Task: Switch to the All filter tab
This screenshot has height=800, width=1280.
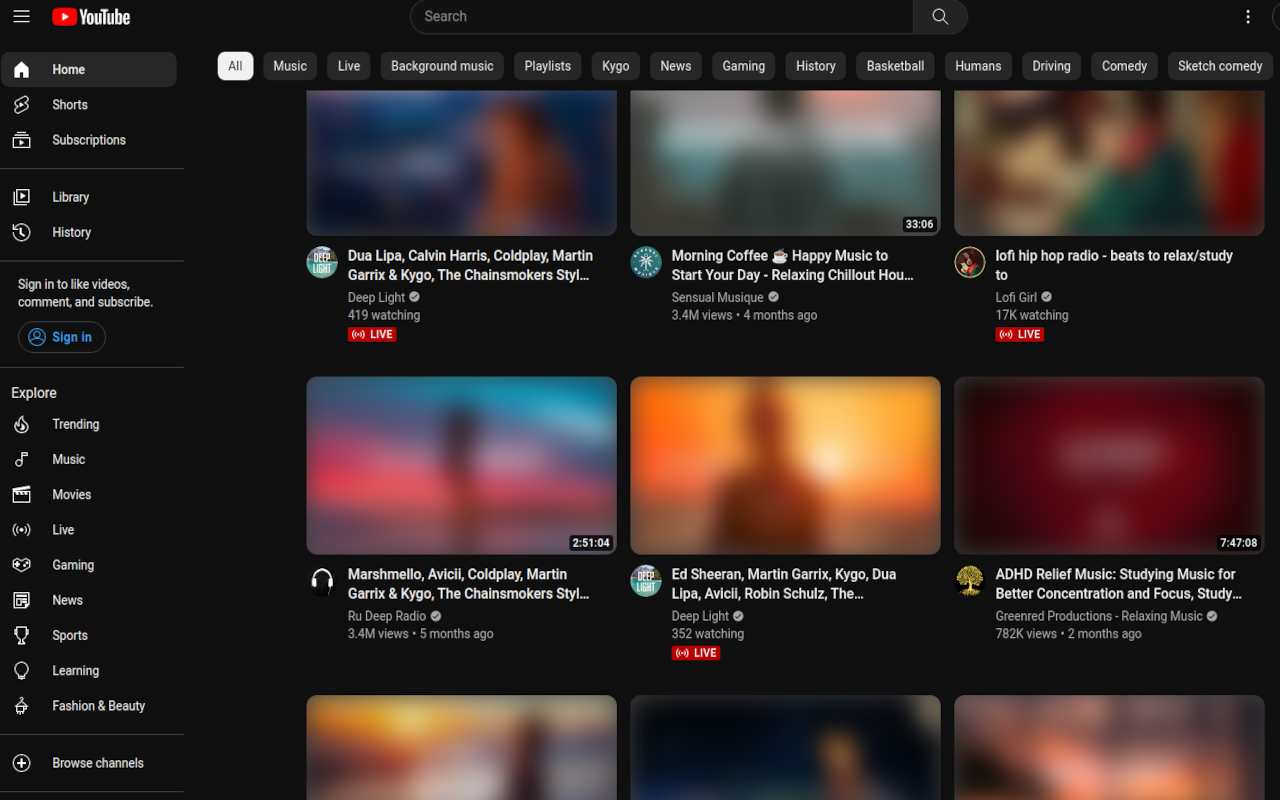Action: pos(234,65)
